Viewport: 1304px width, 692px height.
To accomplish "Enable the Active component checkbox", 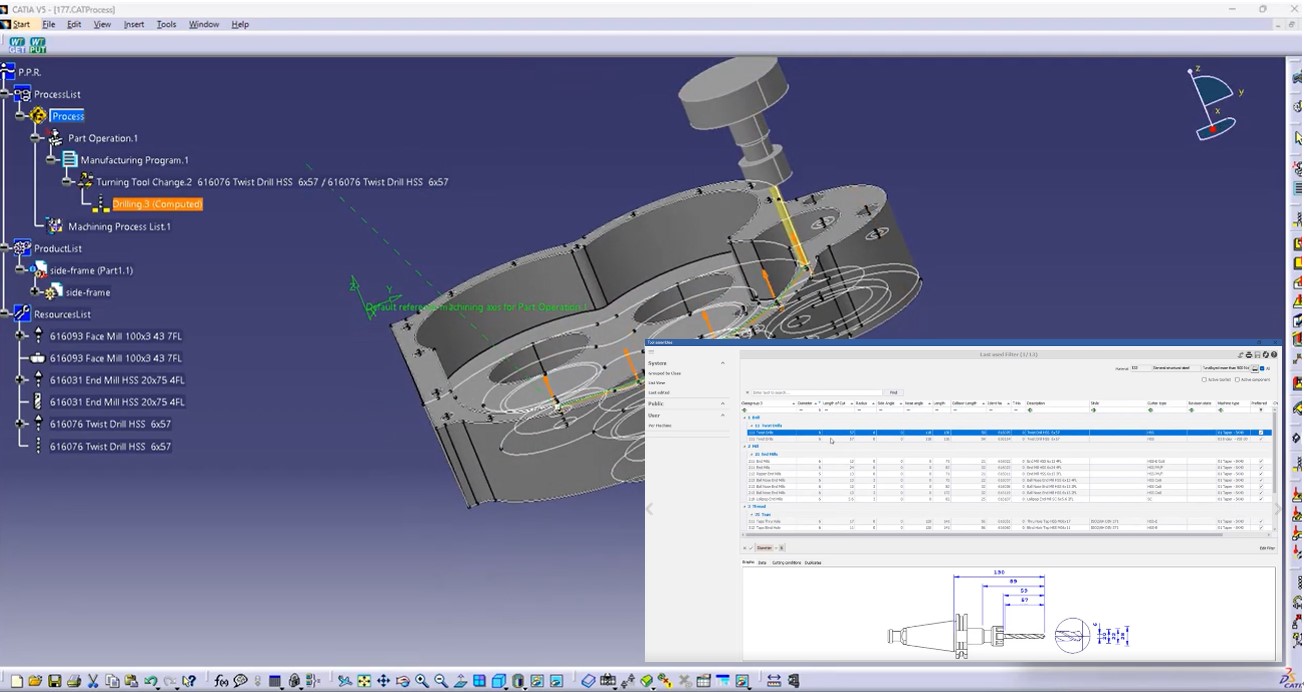I will pyautogui.click(x=1237, y=379).
